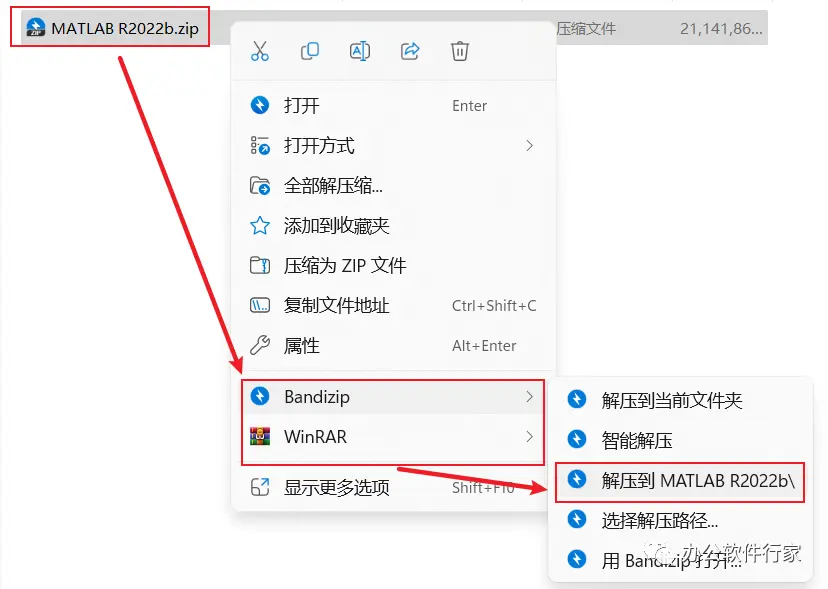Click the Copy icon in context menu

310,51
